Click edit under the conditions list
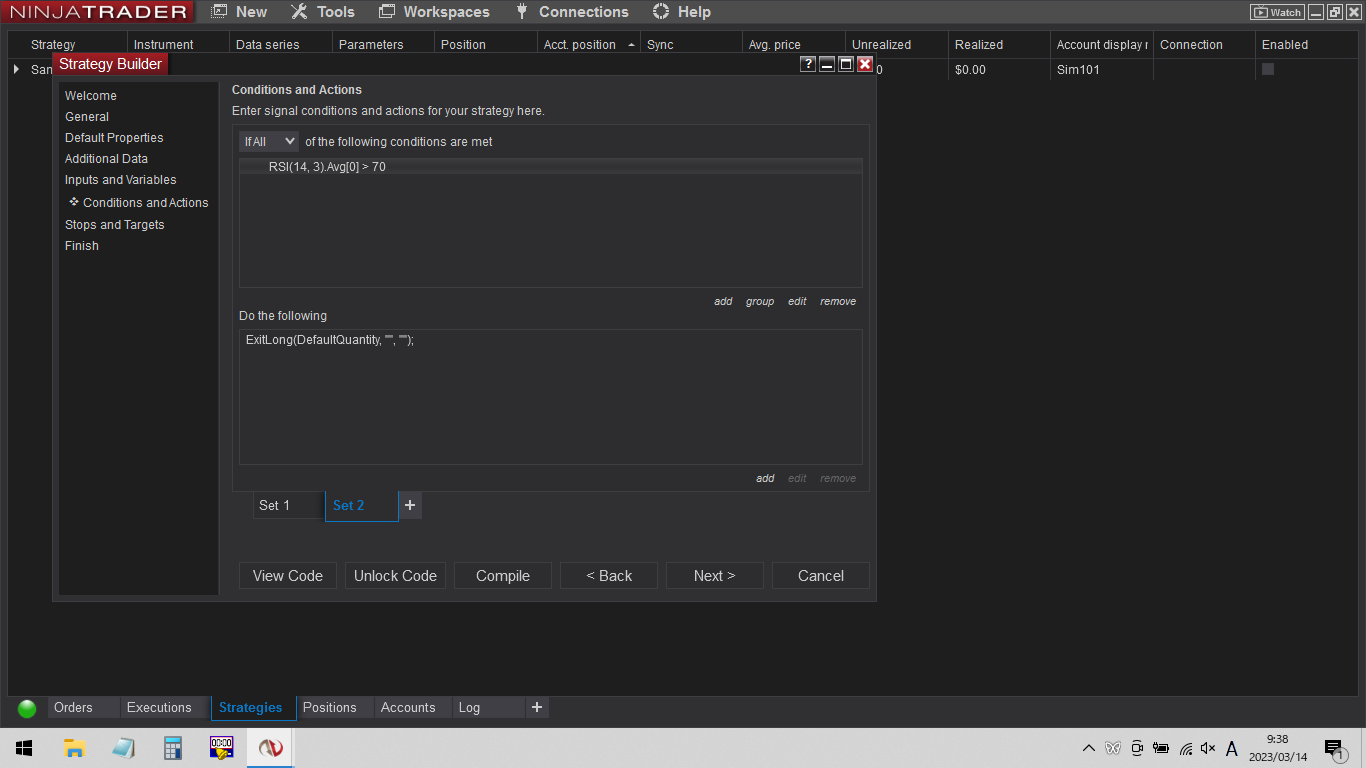This screenshot has height=768, width=1366. click(x=797, y=301)
